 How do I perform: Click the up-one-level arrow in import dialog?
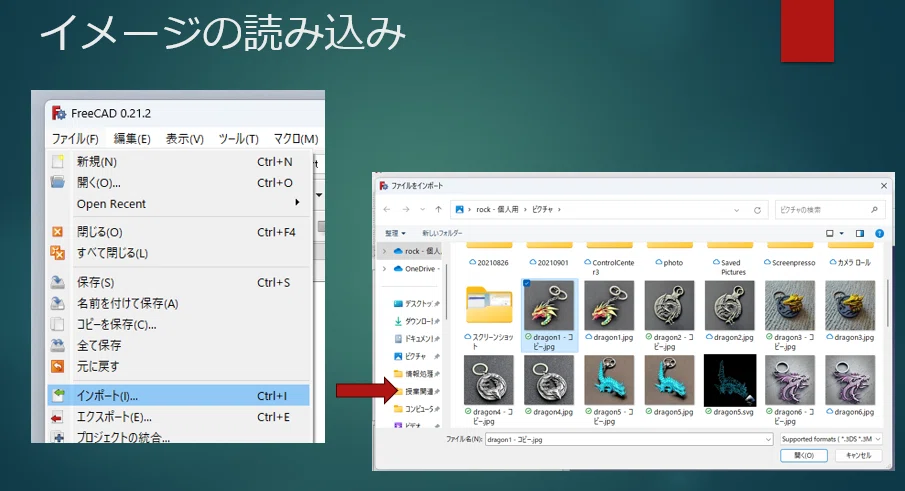pos(439,209)
